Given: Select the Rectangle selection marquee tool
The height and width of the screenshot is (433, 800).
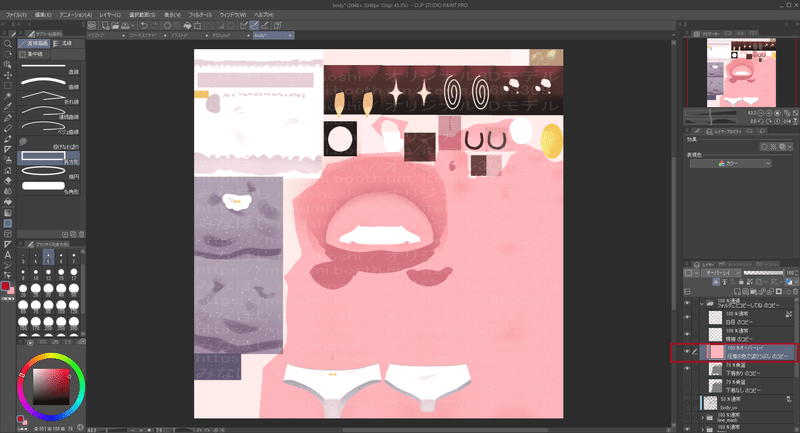Looking at the screenshot, I should [8, 86].
